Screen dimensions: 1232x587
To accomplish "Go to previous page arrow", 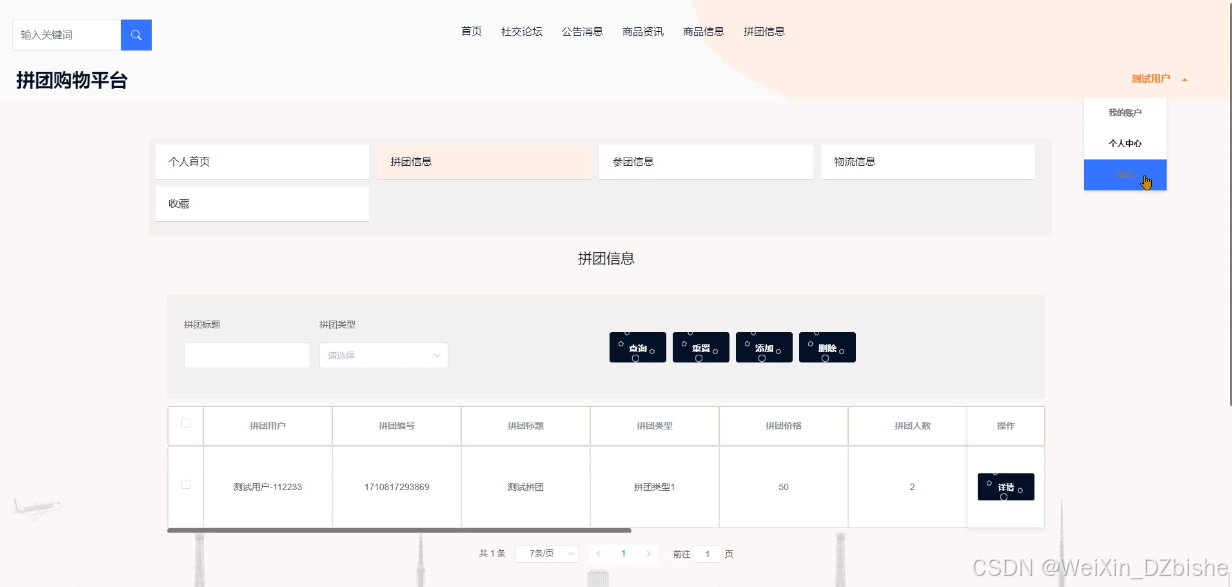I will pyautogui.click(x=598, y=553).
